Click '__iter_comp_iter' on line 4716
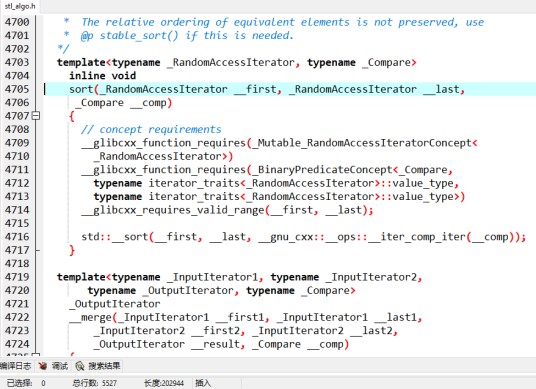The height and width of the screenshot is (389, 536). 417,237
